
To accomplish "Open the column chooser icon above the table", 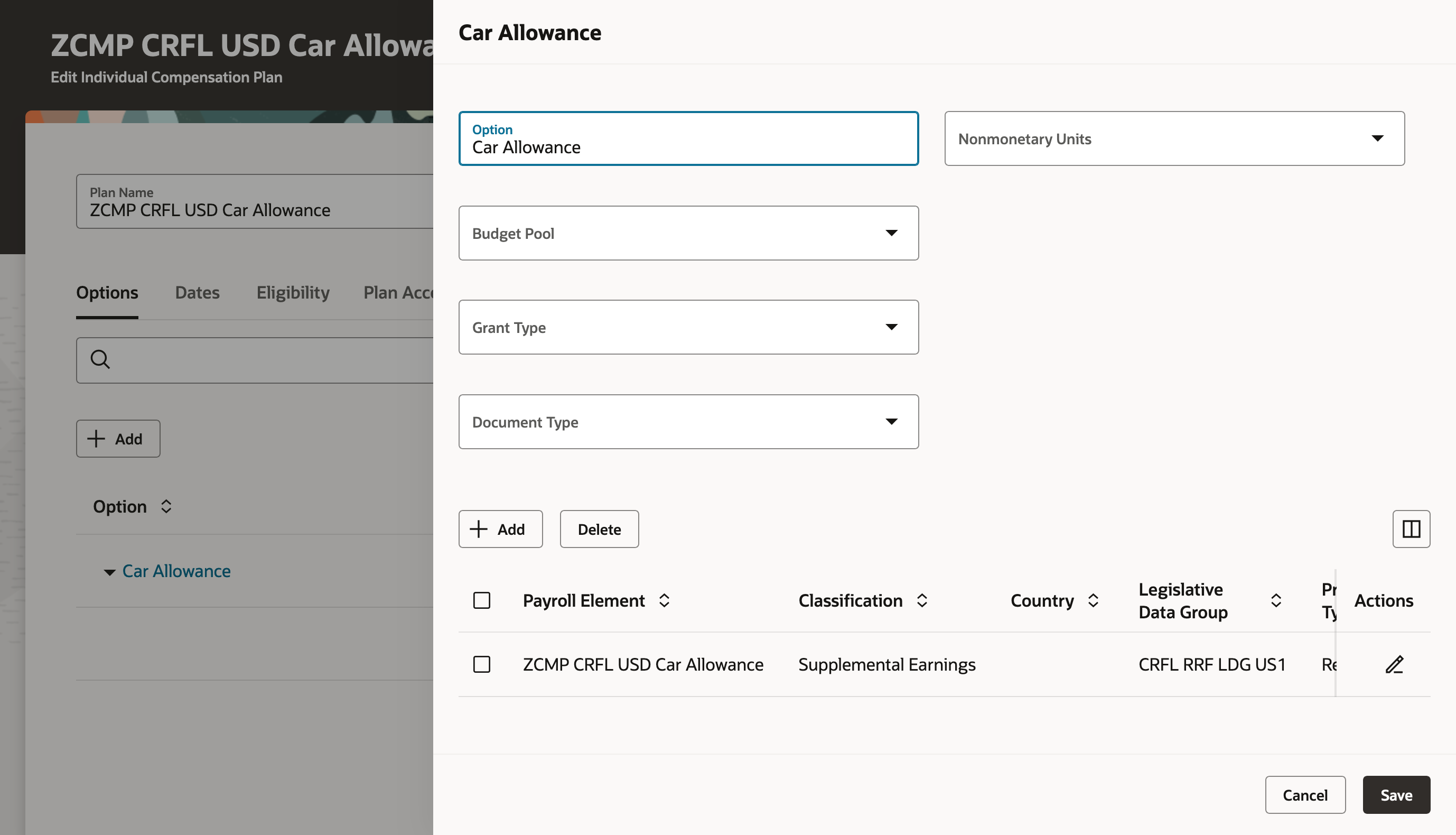I will click(1411, 529).
